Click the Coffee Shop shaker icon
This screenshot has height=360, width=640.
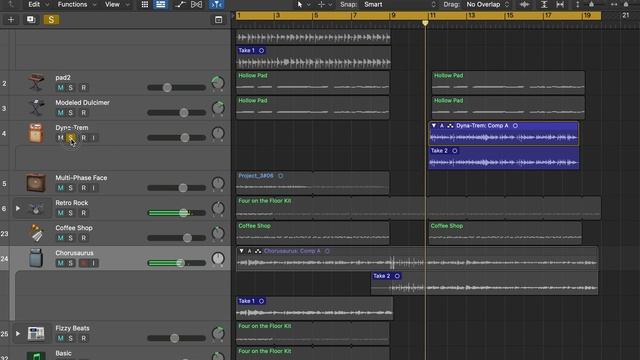coord(37,233)
